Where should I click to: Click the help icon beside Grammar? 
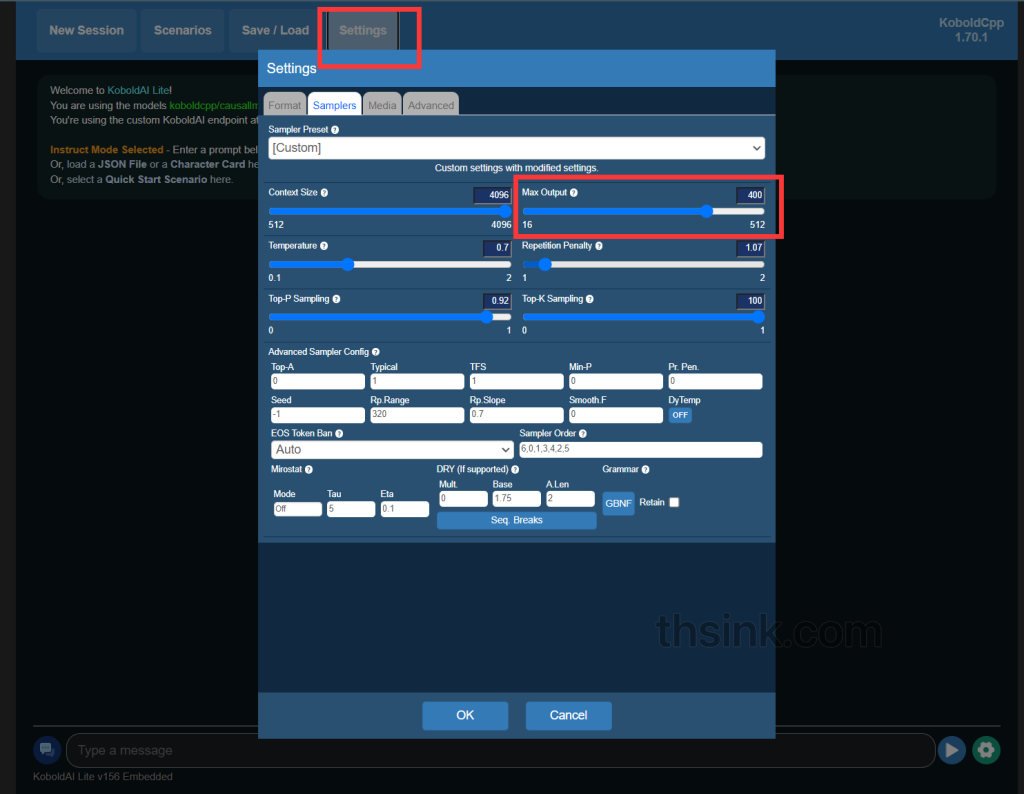point(646,469)
